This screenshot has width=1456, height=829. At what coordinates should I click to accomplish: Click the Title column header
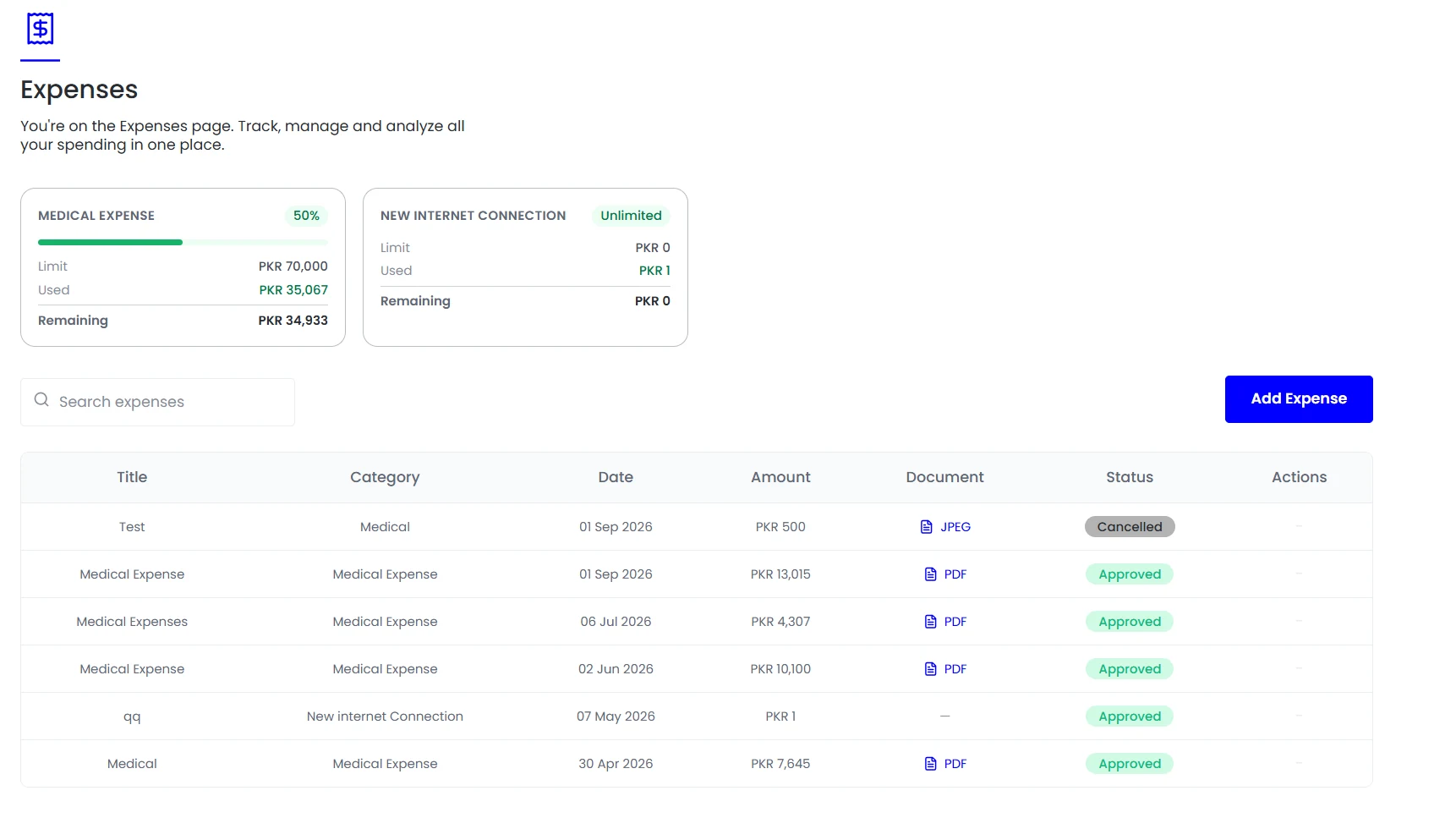pos(132,477)
